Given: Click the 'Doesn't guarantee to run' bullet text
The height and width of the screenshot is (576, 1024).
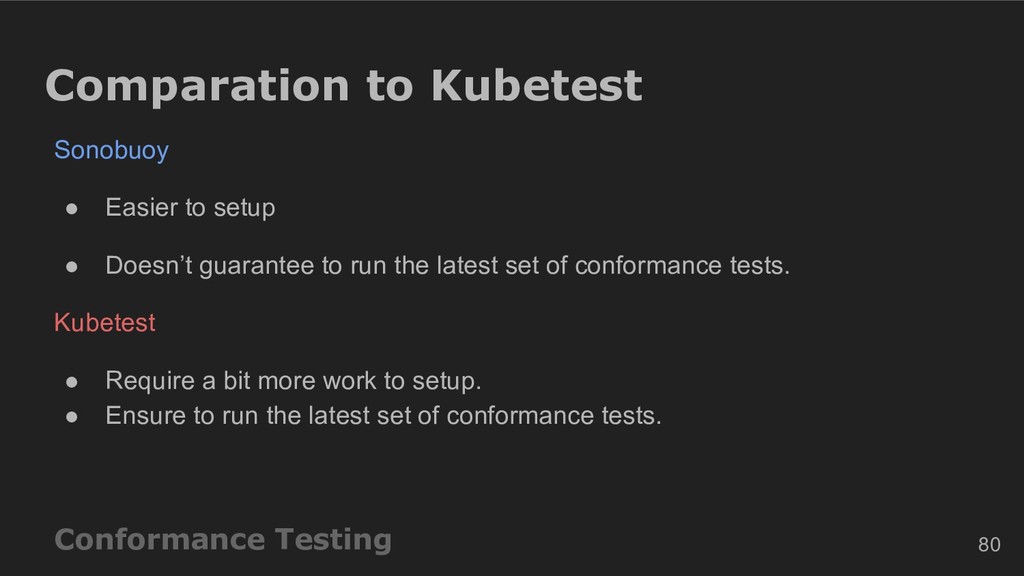Looking at the screenshot, I should pyautogui.click(x=447, y=266).
